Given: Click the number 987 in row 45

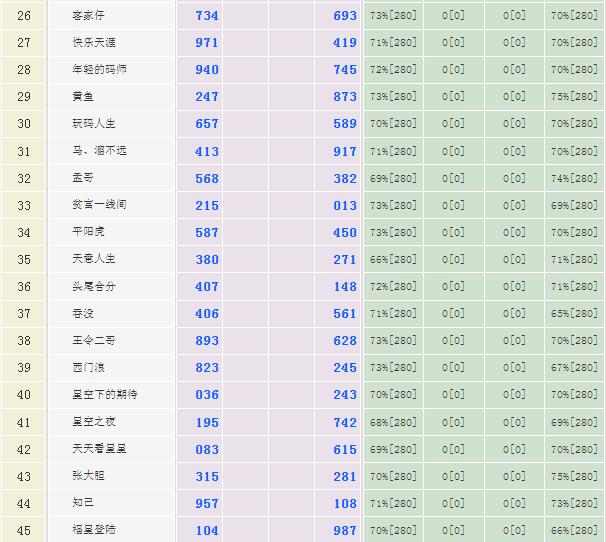Looking at the screenshot, I should [345, 529].
